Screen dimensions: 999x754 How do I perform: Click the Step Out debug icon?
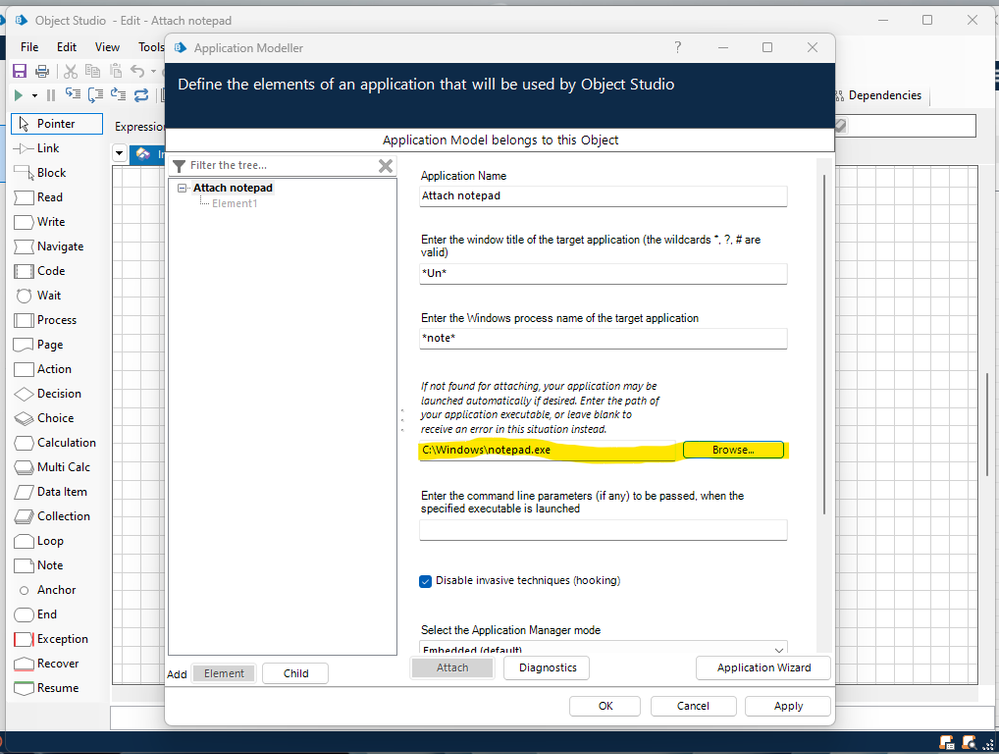click(118, 95)
